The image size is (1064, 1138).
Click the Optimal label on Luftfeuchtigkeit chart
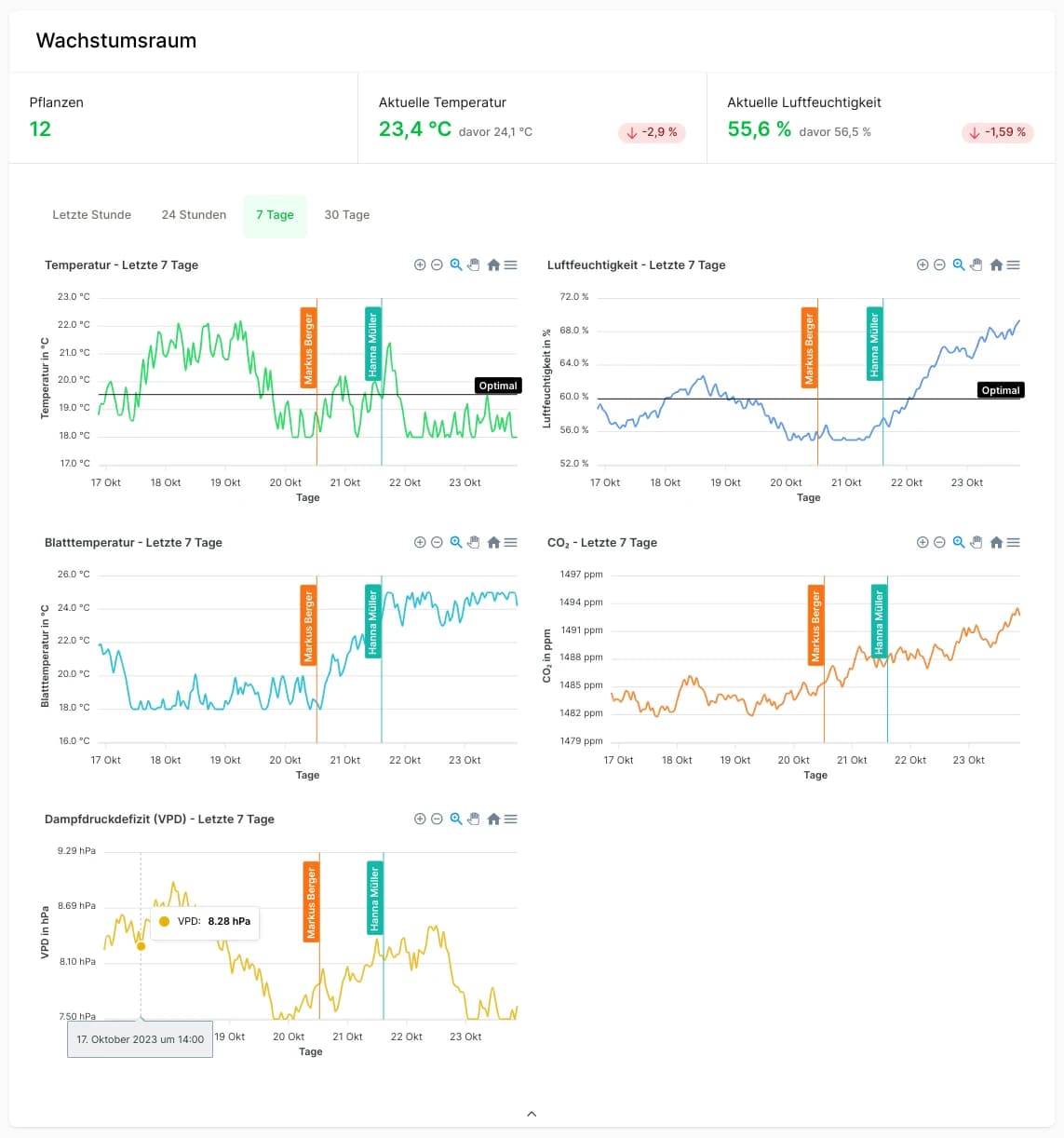tap(1000, 390)
